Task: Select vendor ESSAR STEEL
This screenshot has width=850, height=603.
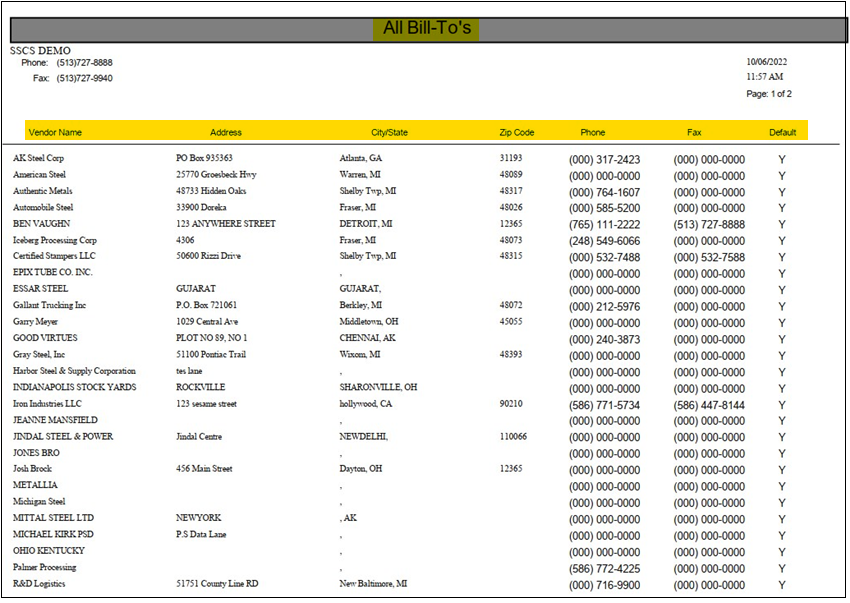Action: point(40,288)
